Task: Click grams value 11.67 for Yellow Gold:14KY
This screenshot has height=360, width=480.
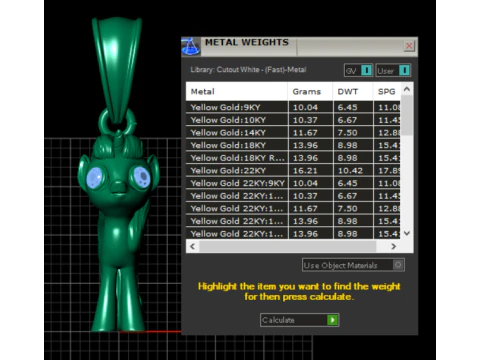Action: pyautogui.click(x=310, y=133)
